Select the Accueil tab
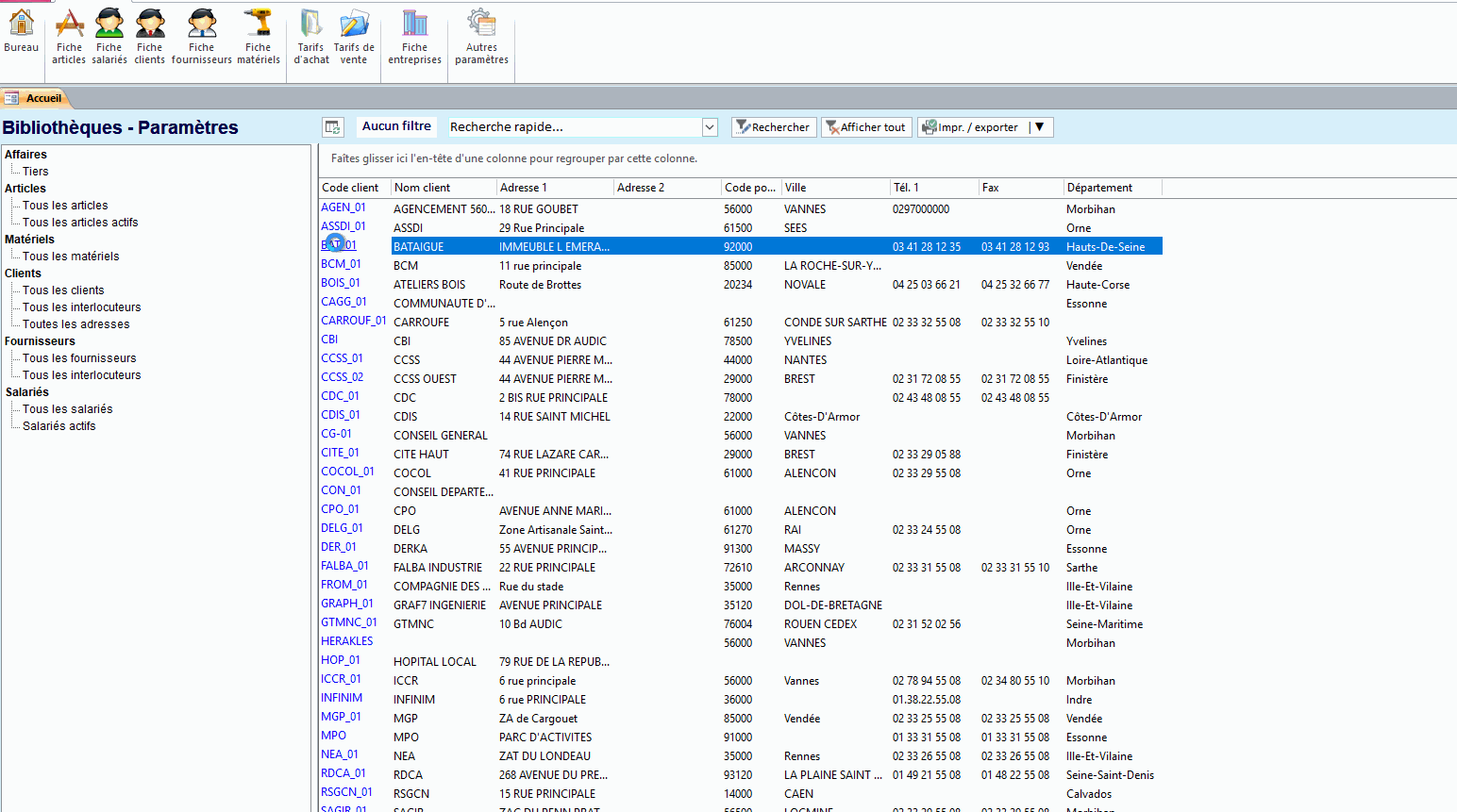The width and height of the screenshot is (1457, 812). [43, 98]
